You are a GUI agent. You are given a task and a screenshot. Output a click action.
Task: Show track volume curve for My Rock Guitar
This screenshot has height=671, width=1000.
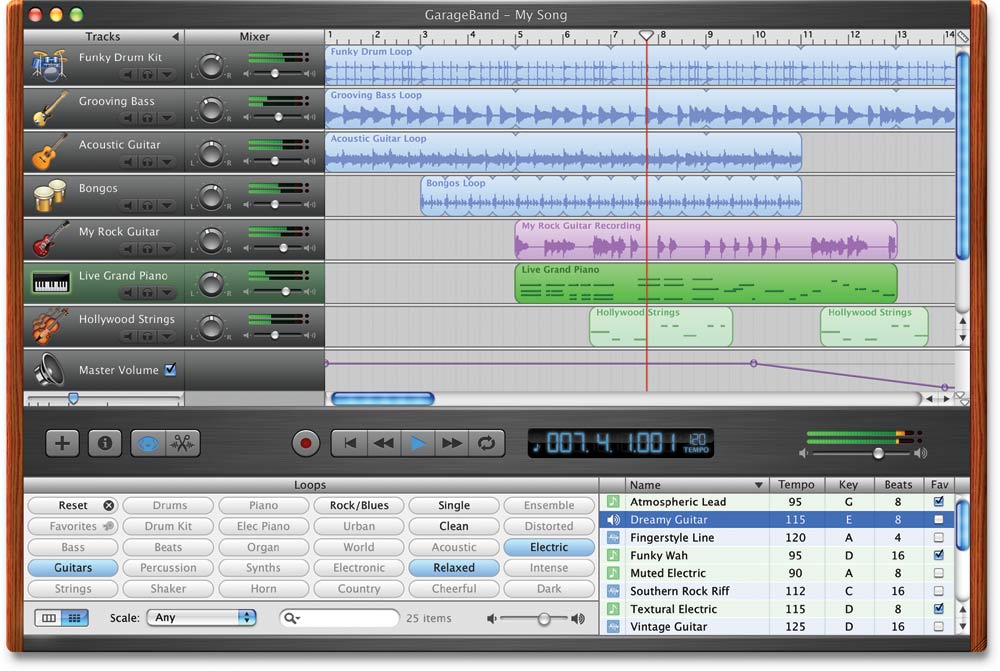click(x=166, y=249)
